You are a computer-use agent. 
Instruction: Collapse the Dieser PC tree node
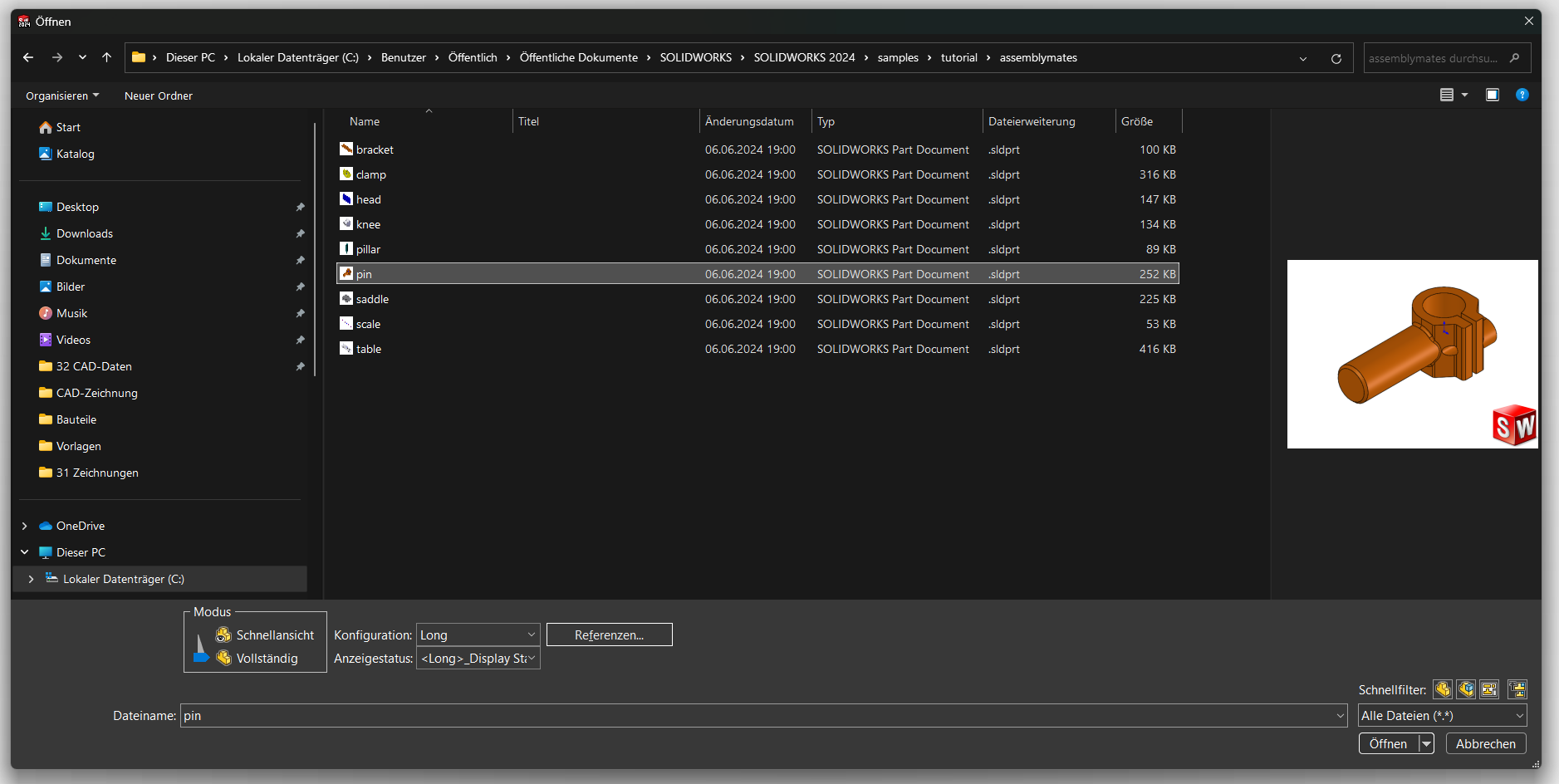click(24, 552)
